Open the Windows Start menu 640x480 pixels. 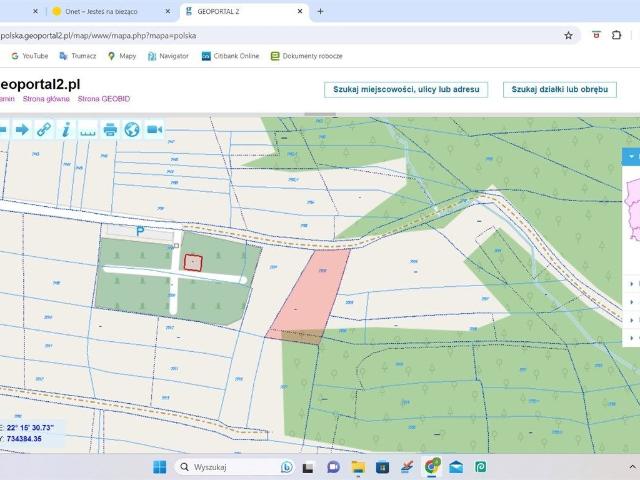click(x=160, y=467)
